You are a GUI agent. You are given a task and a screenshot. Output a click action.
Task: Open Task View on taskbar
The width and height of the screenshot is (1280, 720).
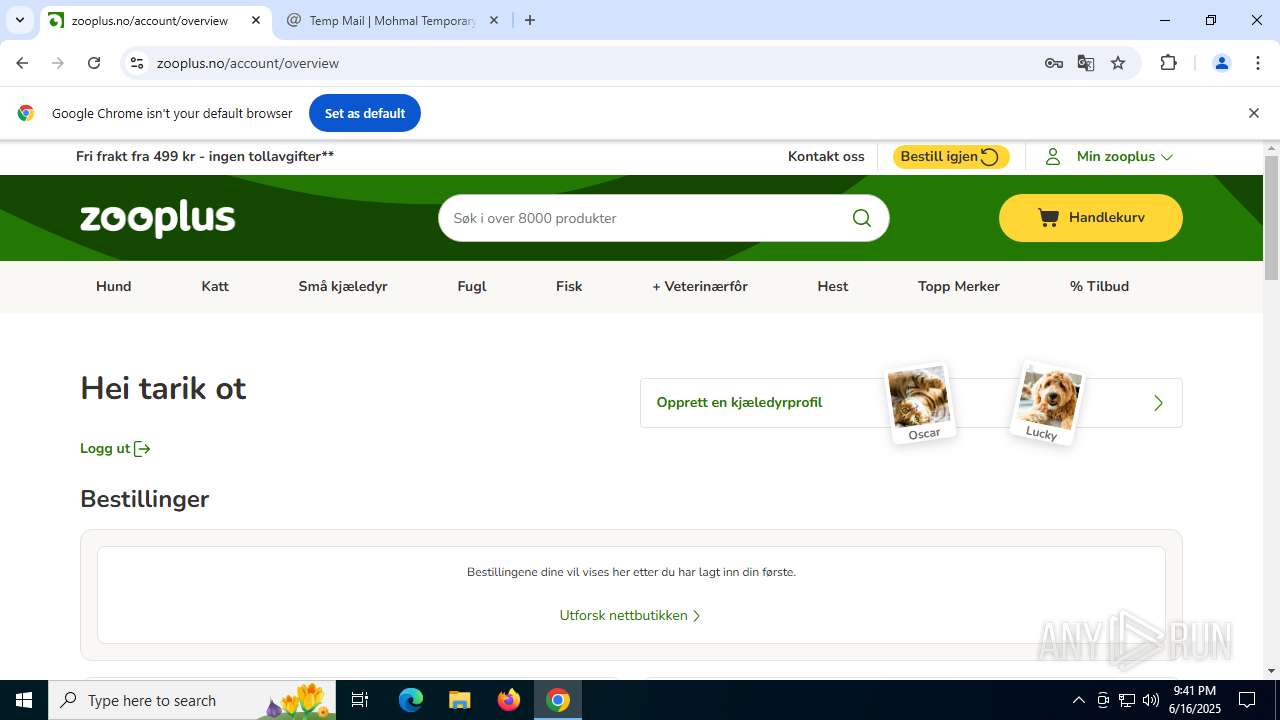(361, 700)
